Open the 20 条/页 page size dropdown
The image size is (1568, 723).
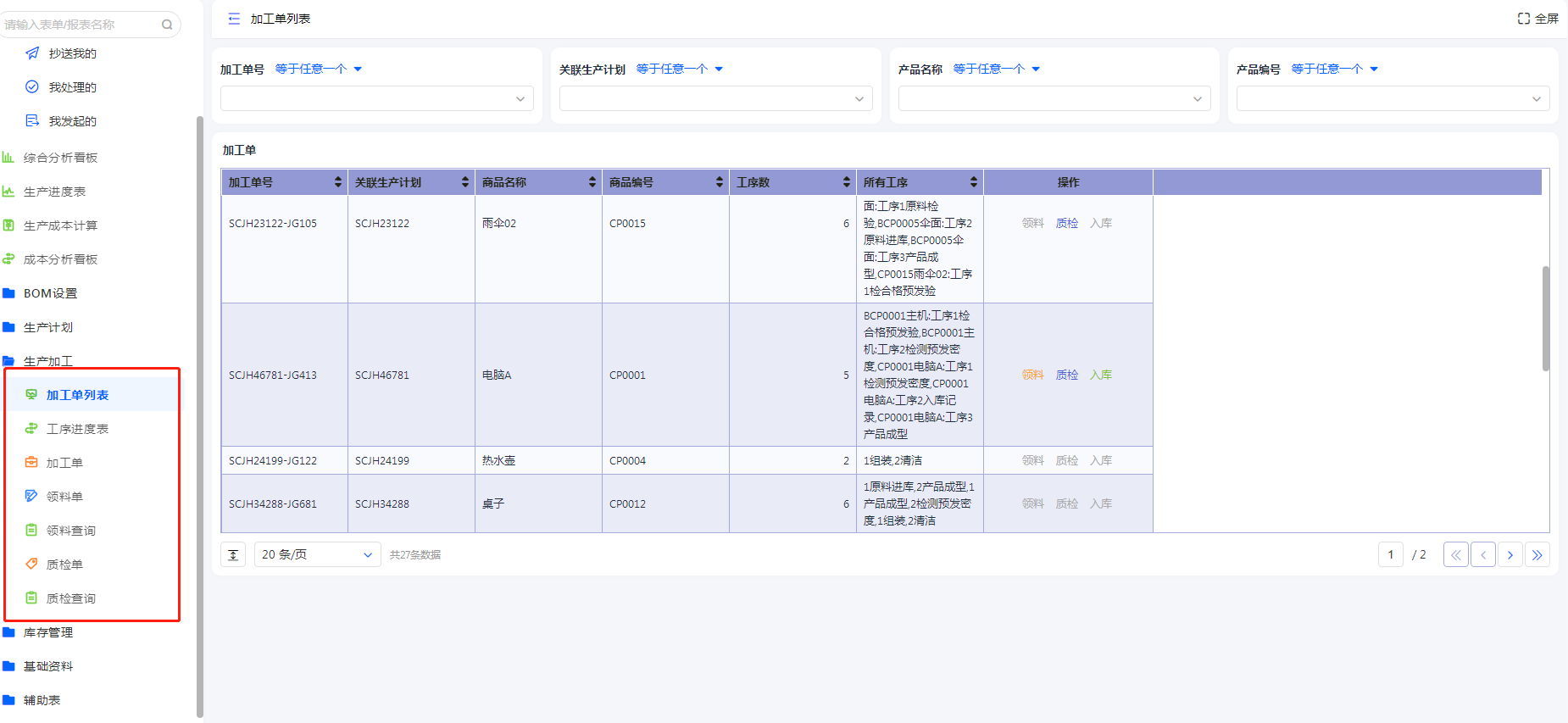coord(317,555)
